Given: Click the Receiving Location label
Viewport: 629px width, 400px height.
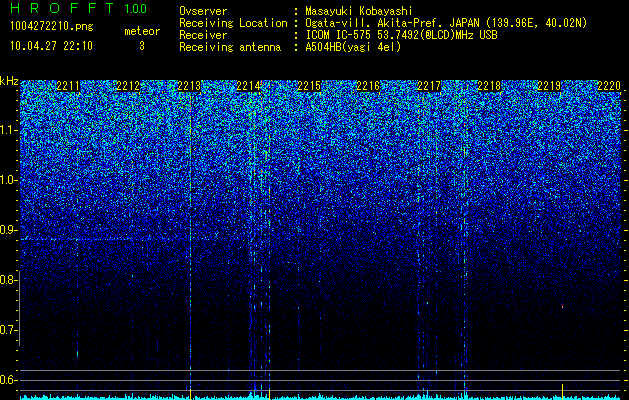Looking at the screenshot, I should (233, 23).
